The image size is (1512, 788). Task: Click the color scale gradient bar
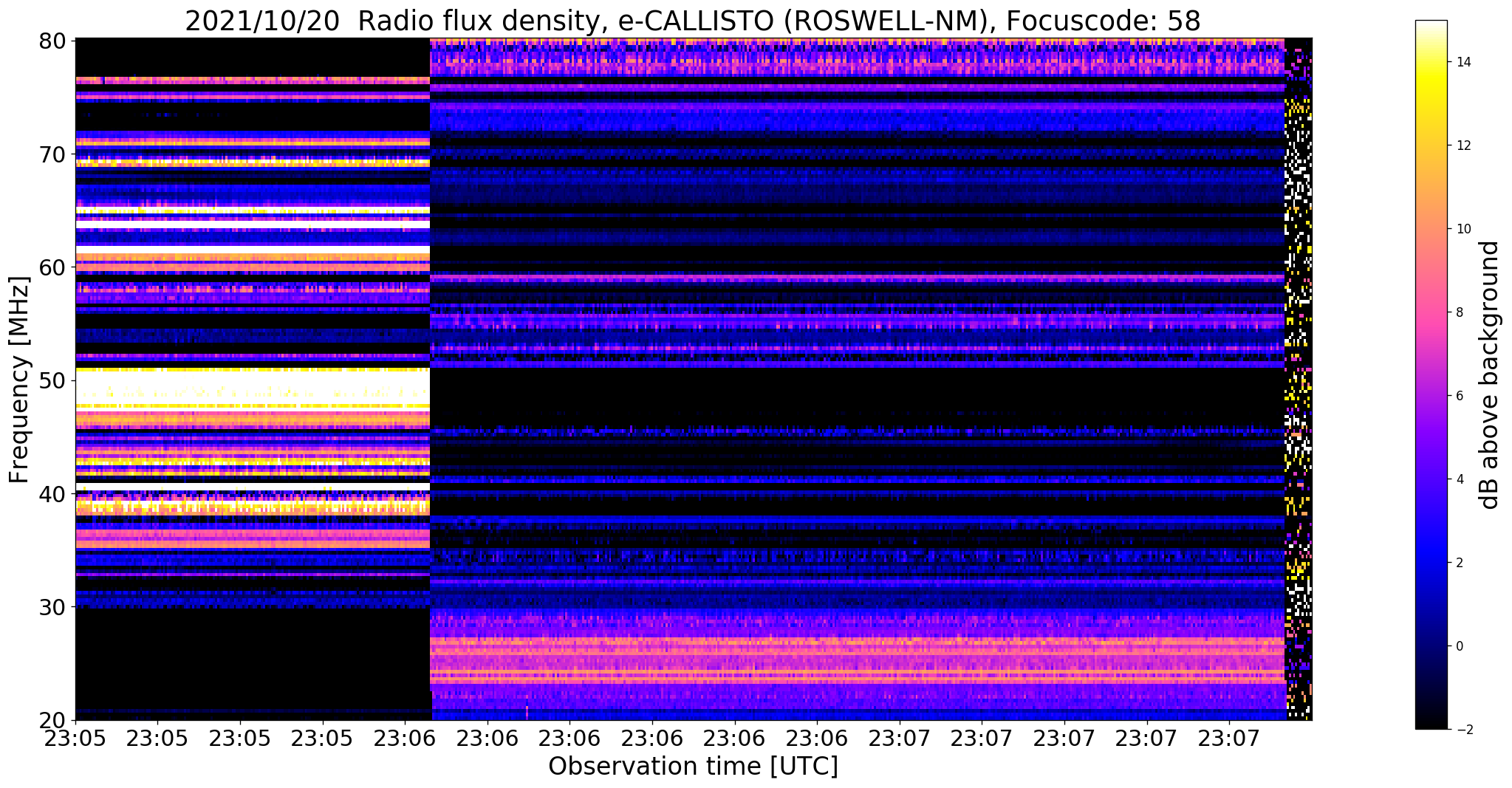click(x=1431, y=374)
